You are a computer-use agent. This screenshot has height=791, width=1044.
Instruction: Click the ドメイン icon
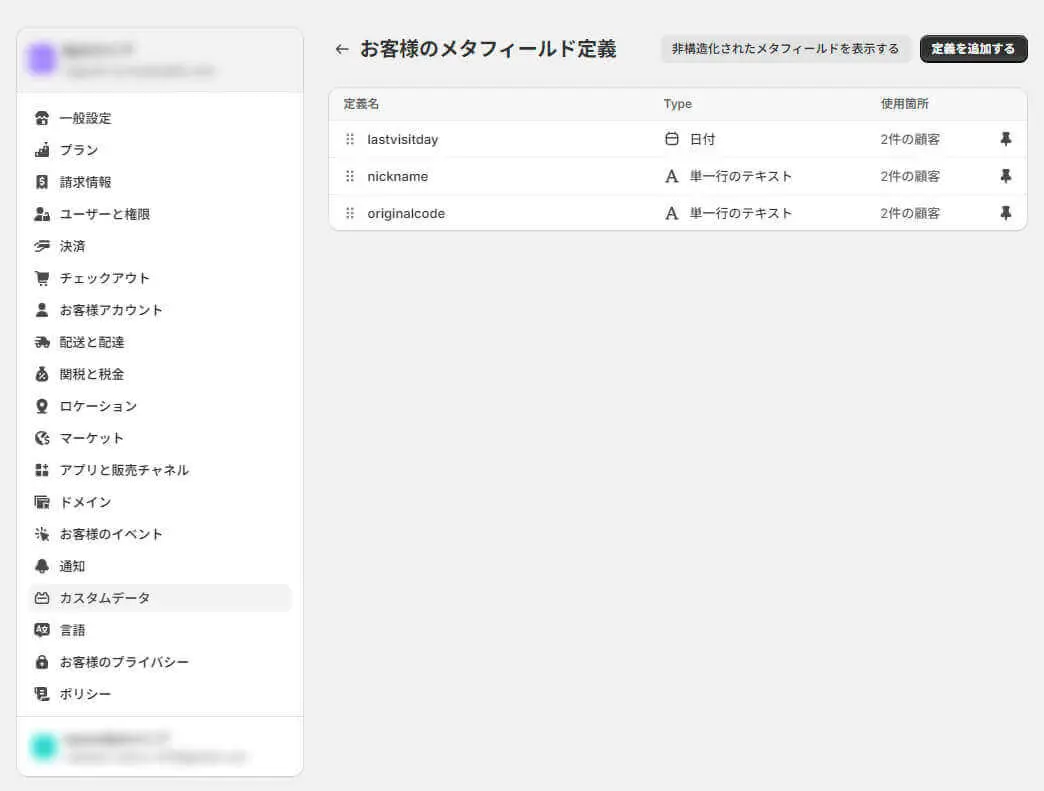[x=42, y=502]
